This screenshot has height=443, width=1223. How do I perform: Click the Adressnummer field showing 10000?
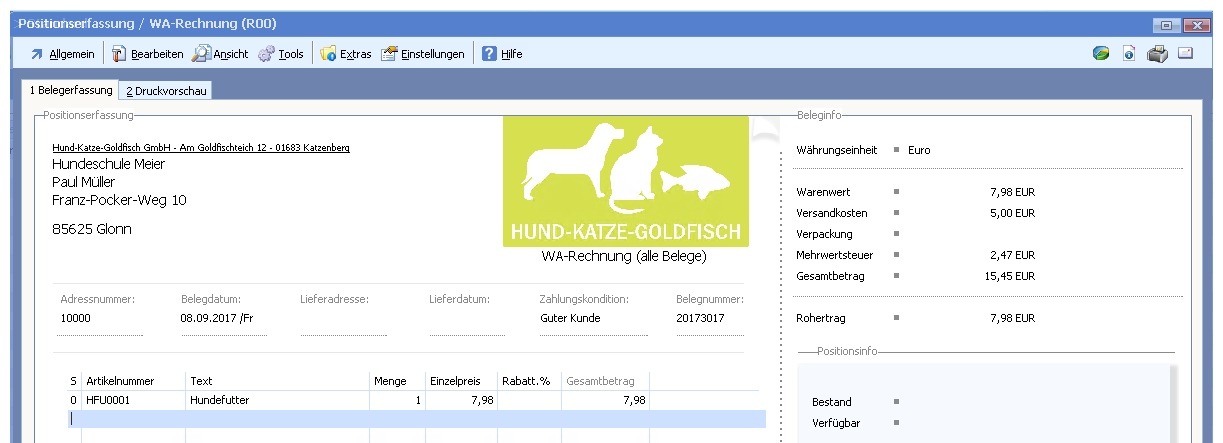(100, 319)
